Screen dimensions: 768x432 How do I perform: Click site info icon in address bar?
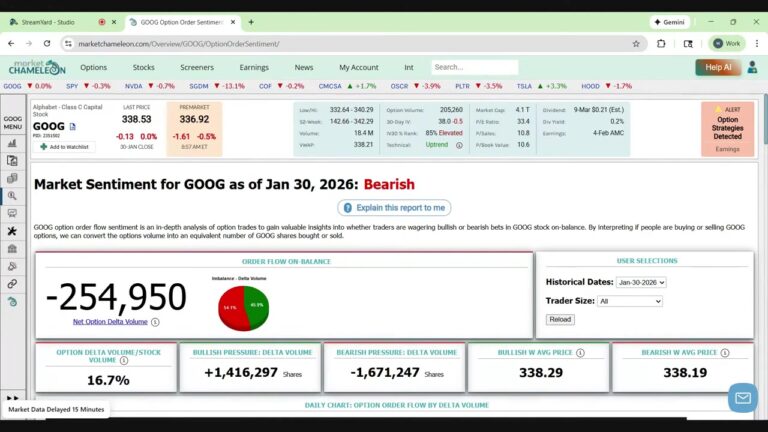point(68,44)
